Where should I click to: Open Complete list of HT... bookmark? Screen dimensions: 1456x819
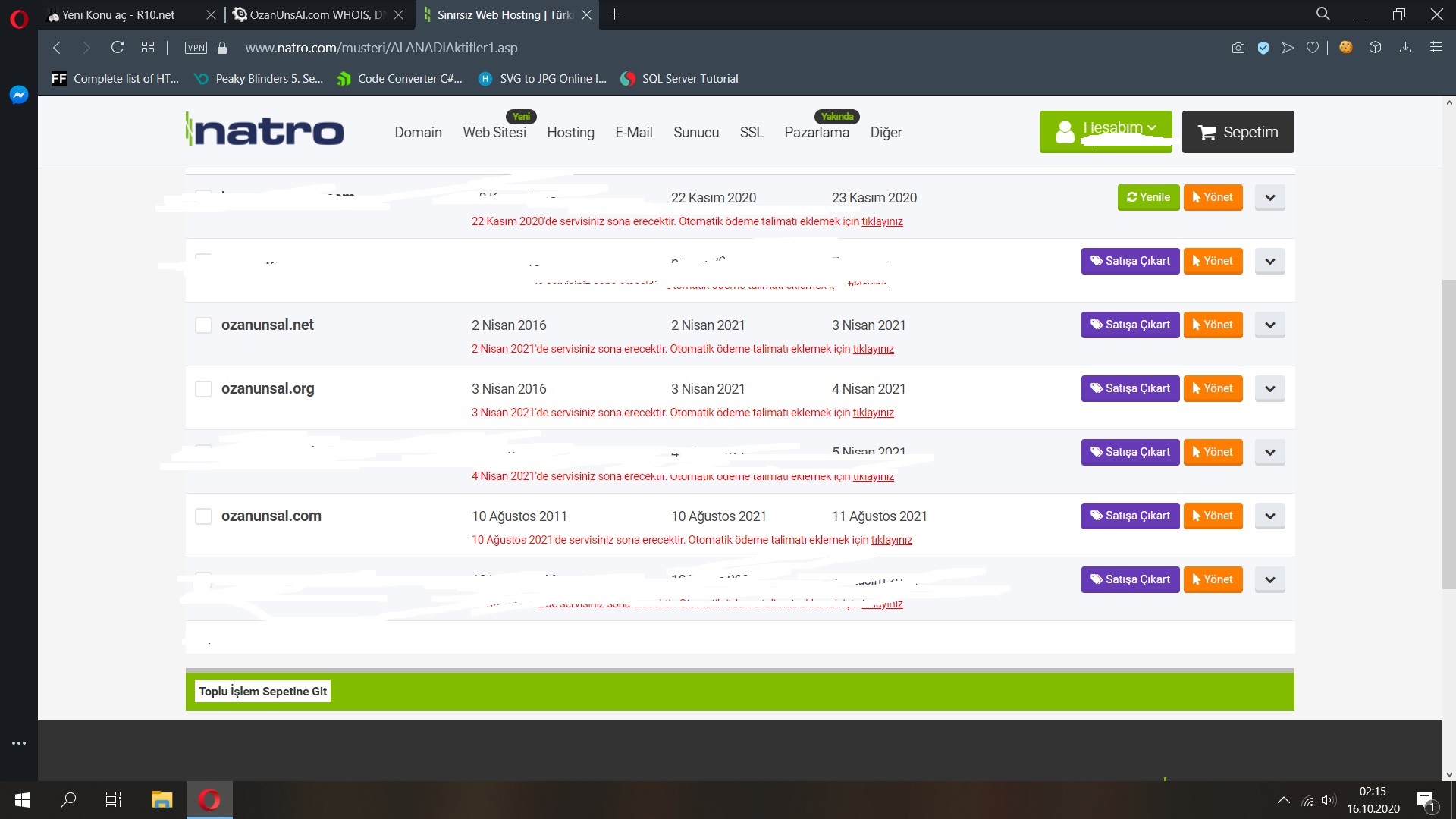[x=115, y=79]
